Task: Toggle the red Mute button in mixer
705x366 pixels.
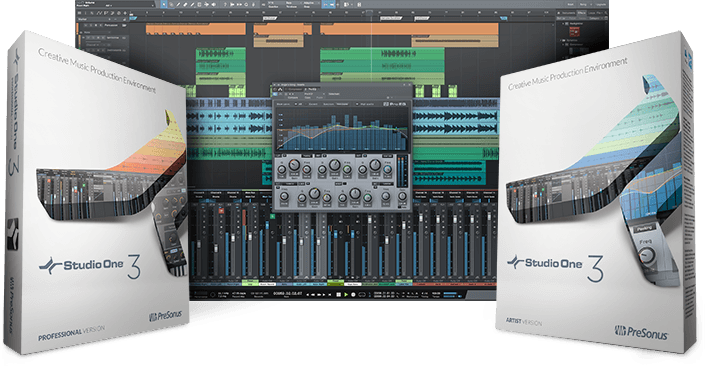Action: point(221,210)
